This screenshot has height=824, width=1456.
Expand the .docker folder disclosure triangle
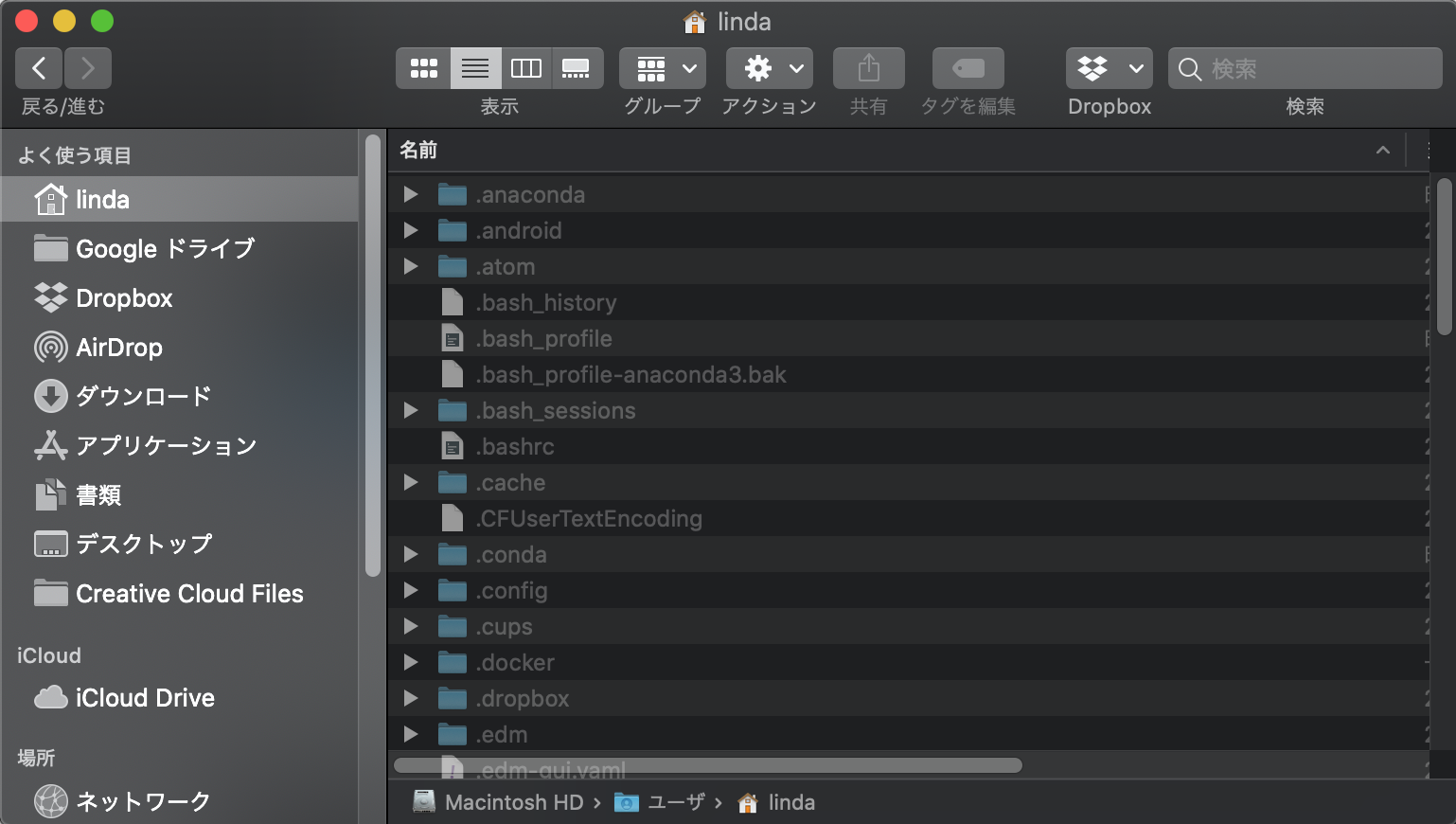pos(411,662)
